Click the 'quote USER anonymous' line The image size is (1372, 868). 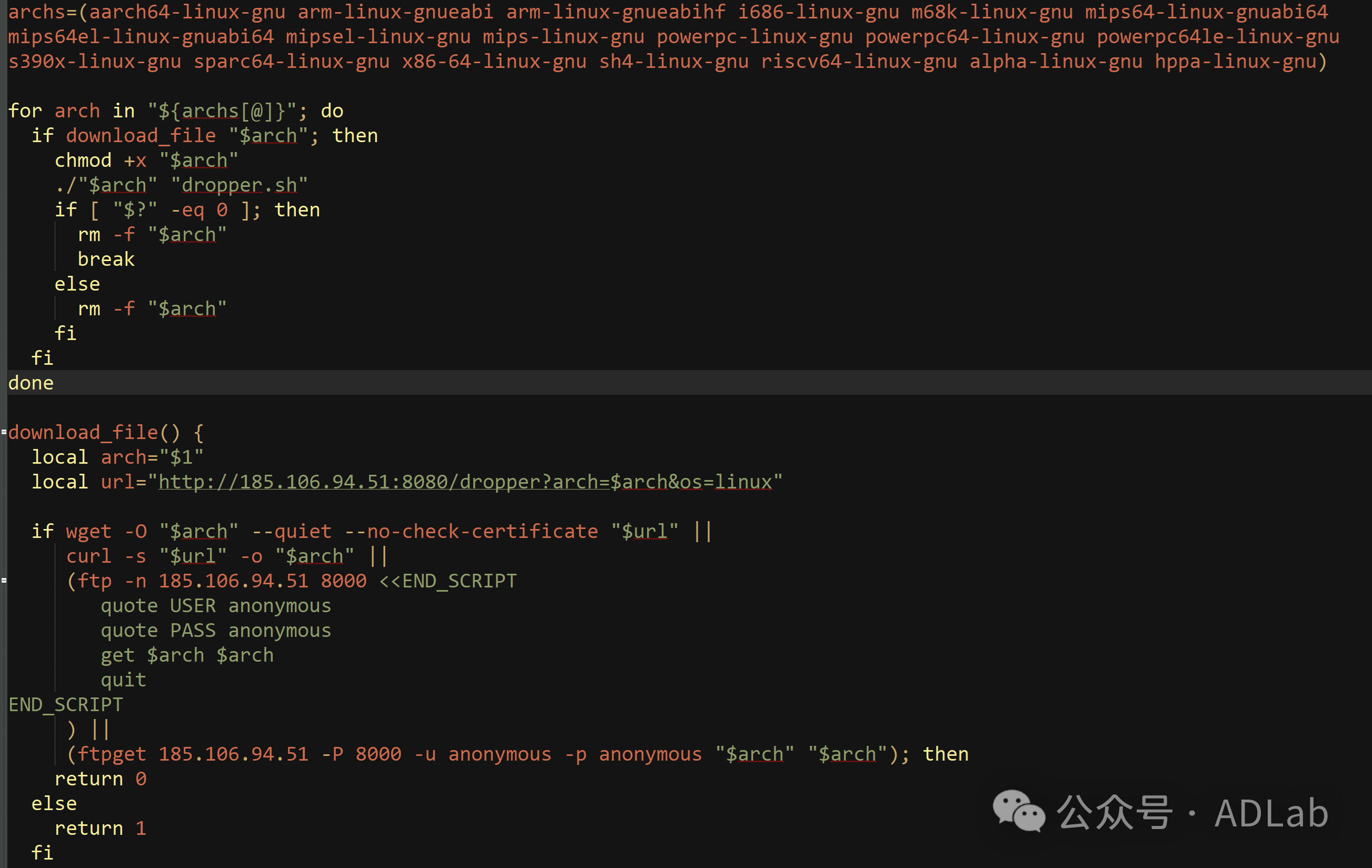215,605
